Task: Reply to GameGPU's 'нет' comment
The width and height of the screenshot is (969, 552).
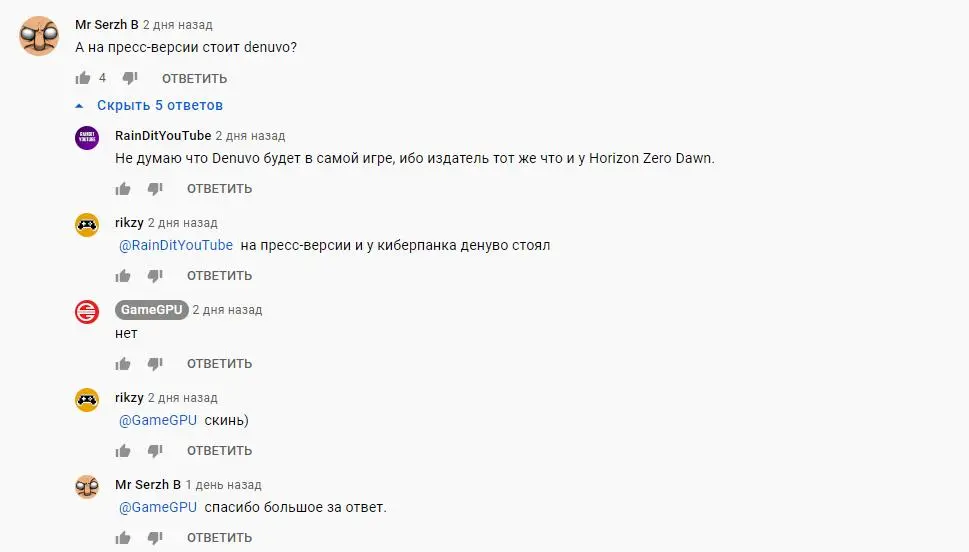Action: point(219,363)
